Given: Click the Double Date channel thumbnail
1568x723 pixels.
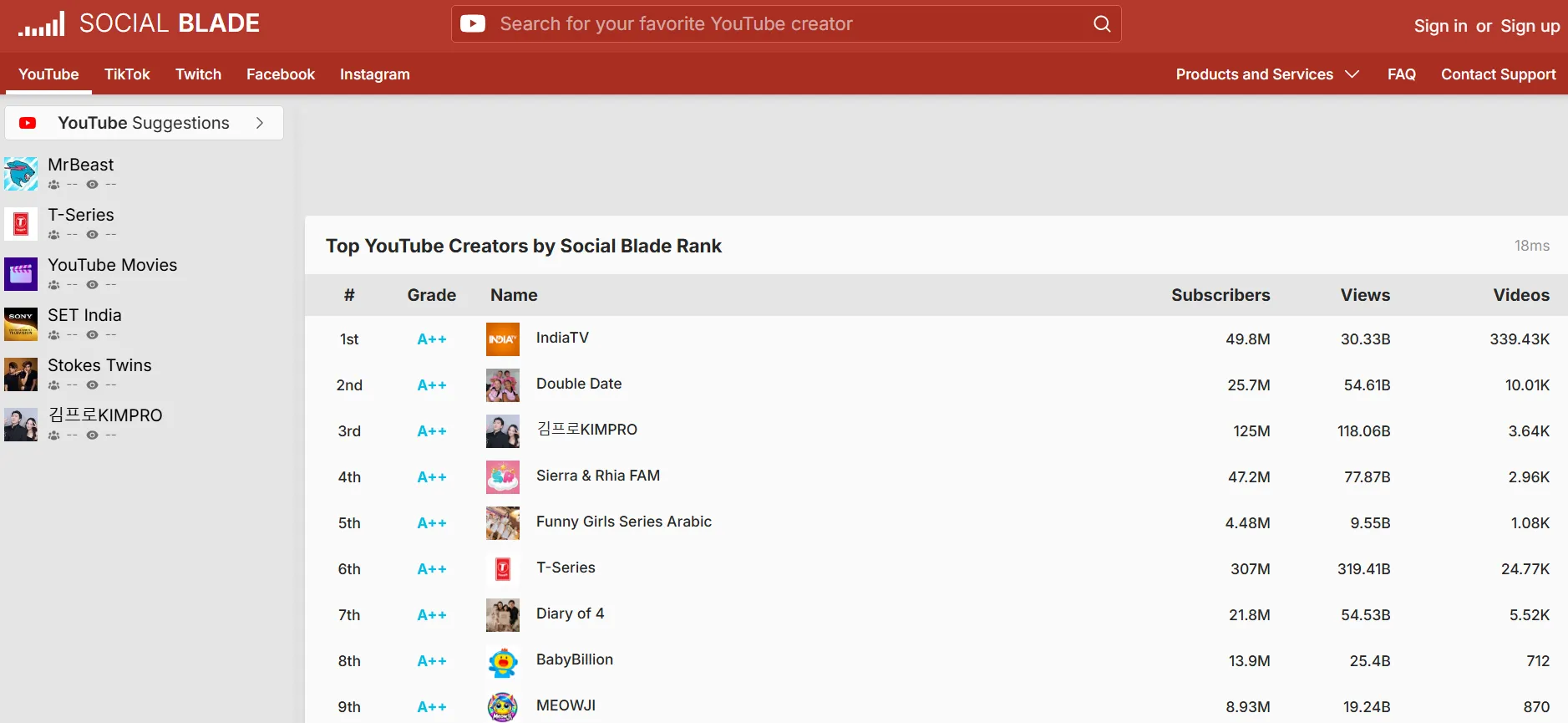Looking at the screenshot, I should [503, 385].
